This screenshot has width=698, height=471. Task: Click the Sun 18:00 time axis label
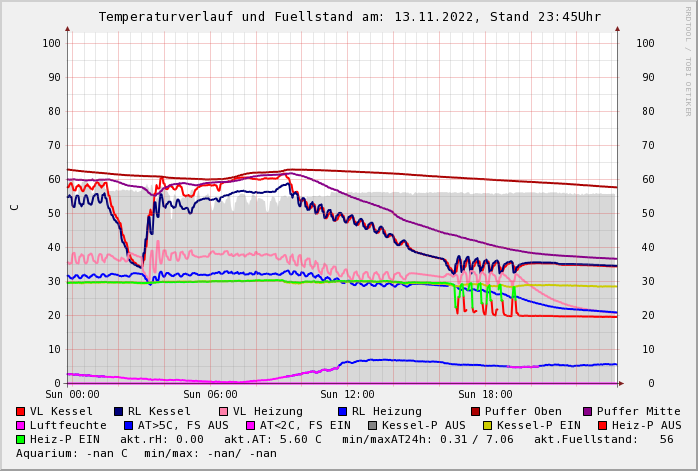click(485, 395)
